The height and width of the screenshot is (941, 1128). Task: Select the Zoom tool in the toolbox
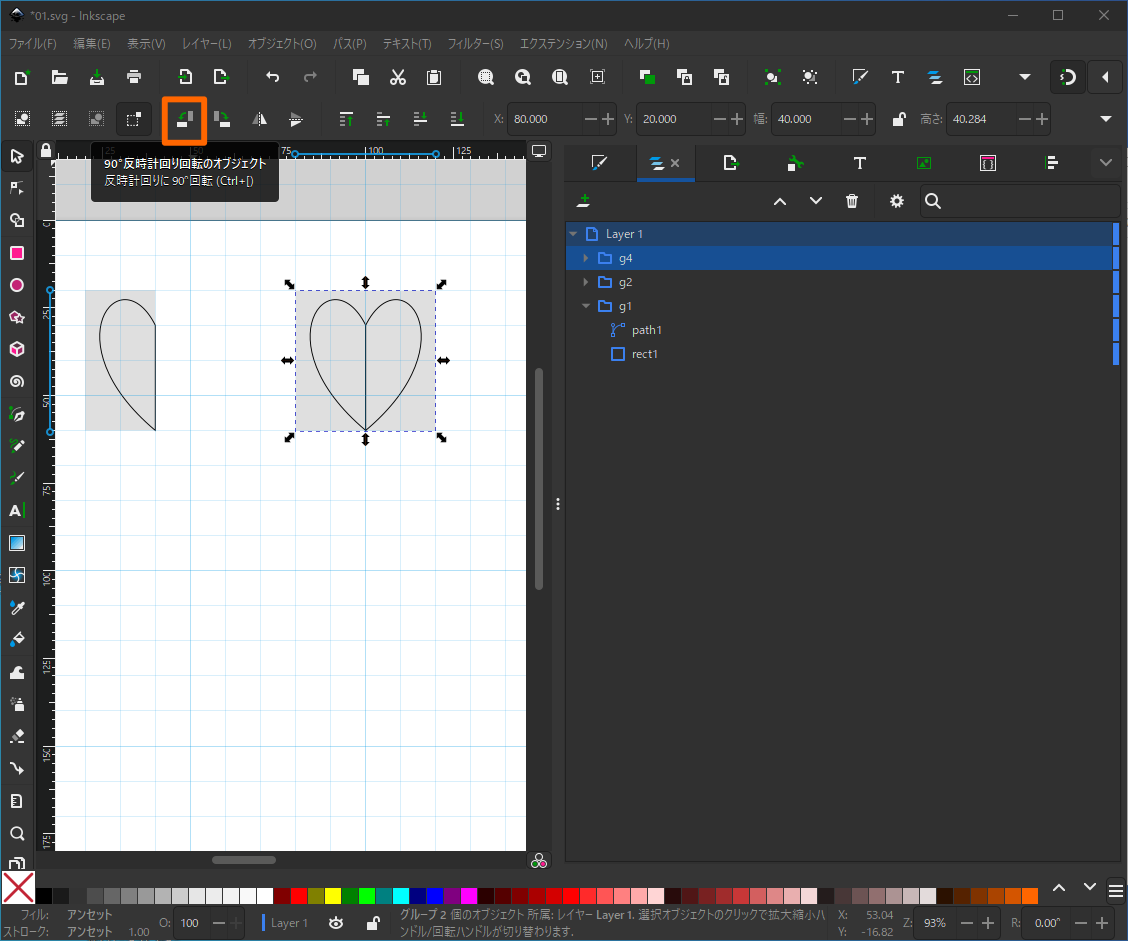click(x=17, y=833)
